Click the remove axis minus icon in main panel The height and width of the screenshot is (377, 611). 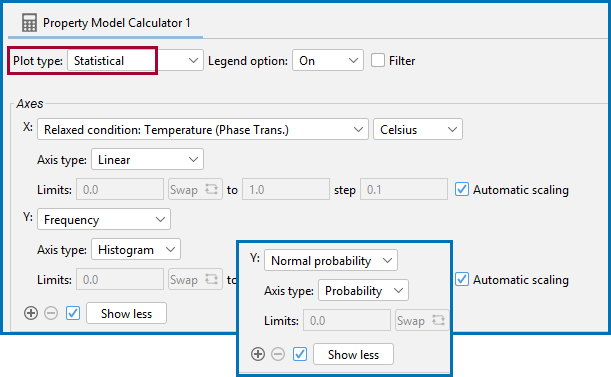coord(51,313)
